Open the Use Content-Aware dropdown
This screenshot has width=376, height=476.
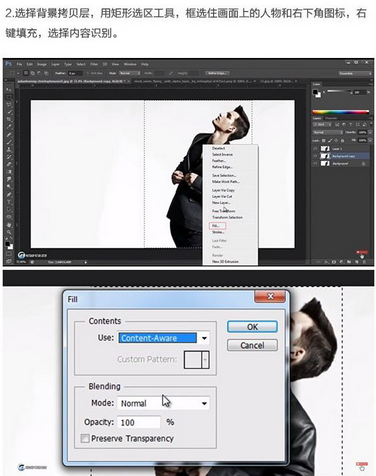(204, 338)
